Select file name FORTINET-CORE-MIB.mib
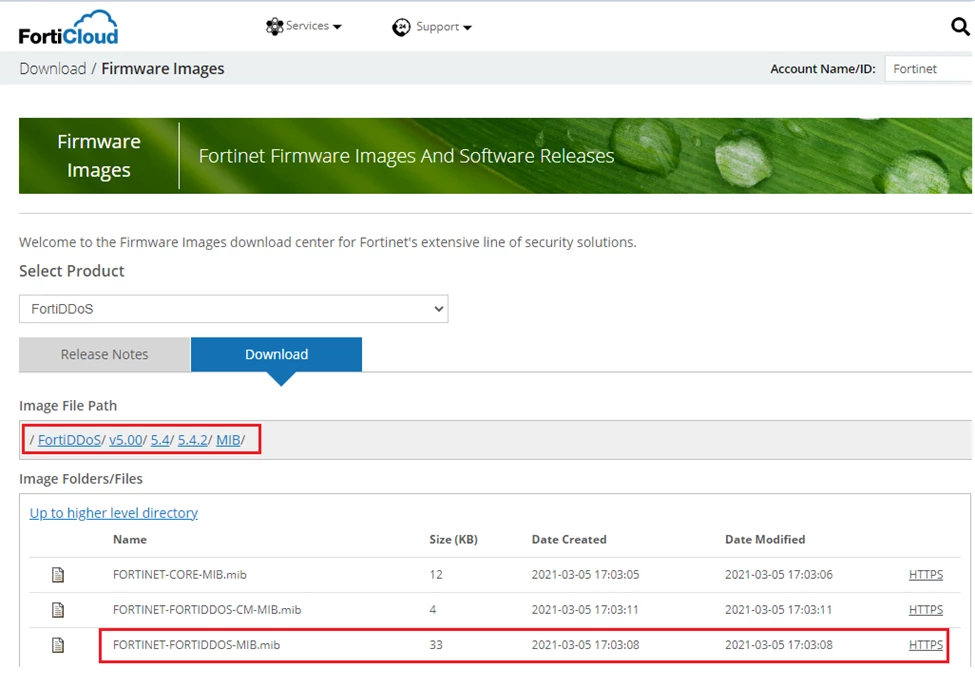The image size is (975, 687). click(180, 574)
